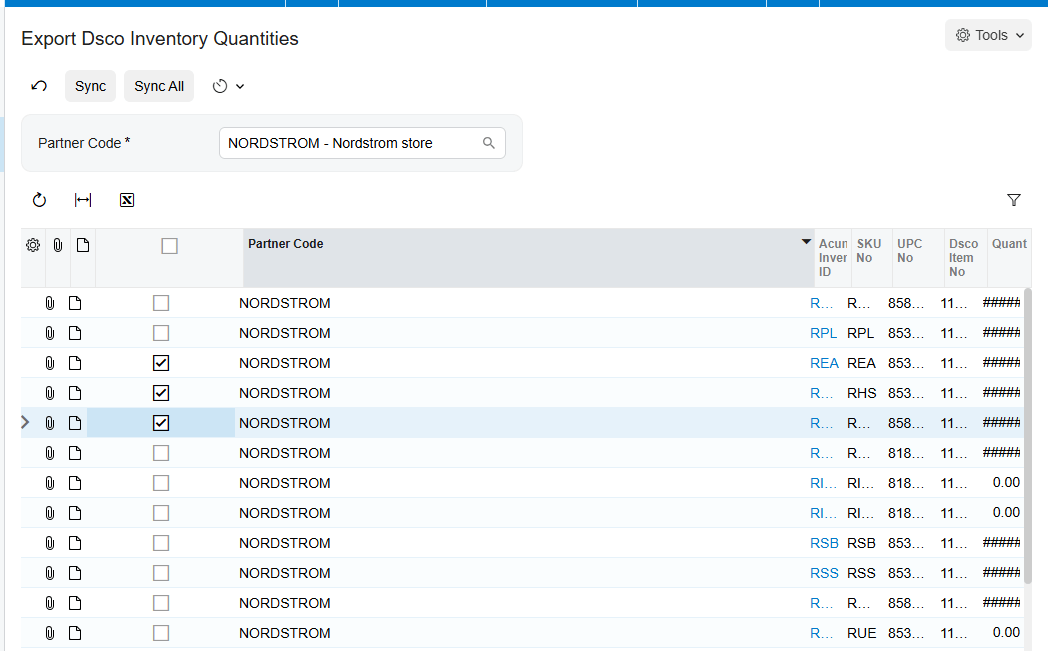The height and width of the screenshot is (651, 1048).
Task: Toggle the select-all checkbox in grid header
Action: [170, 246]
